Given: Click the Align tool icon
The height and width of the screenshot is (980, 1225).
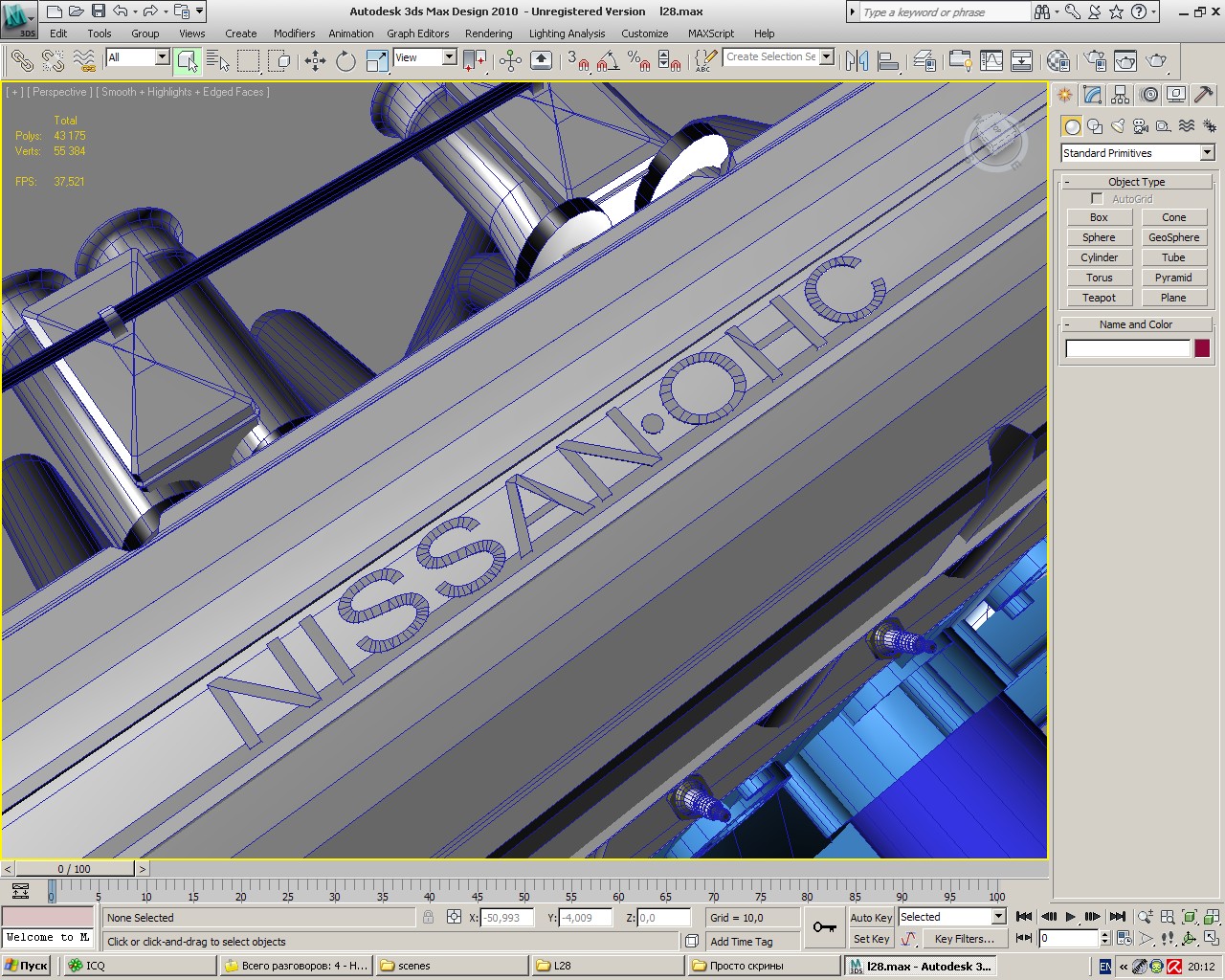Looking at the screenshot, I should tap(888, 61).
